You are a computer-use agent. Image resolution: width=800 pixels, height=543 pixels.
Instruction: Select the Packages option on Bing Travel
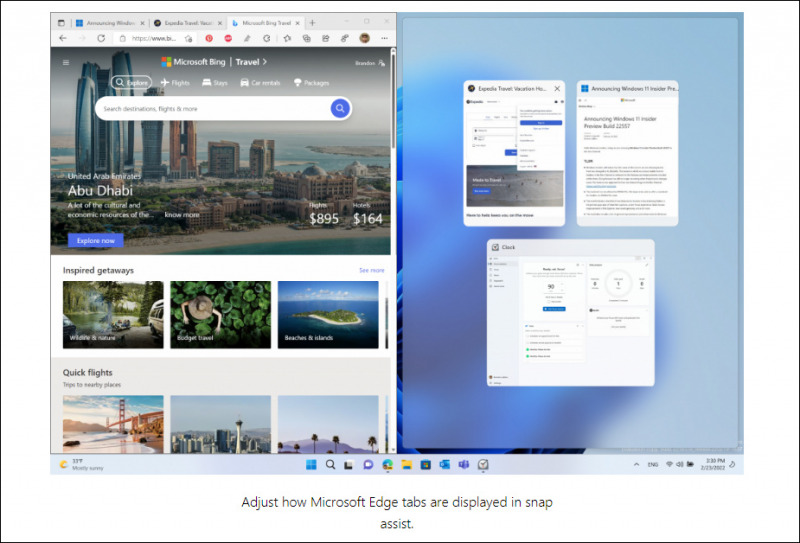(311, 83)
